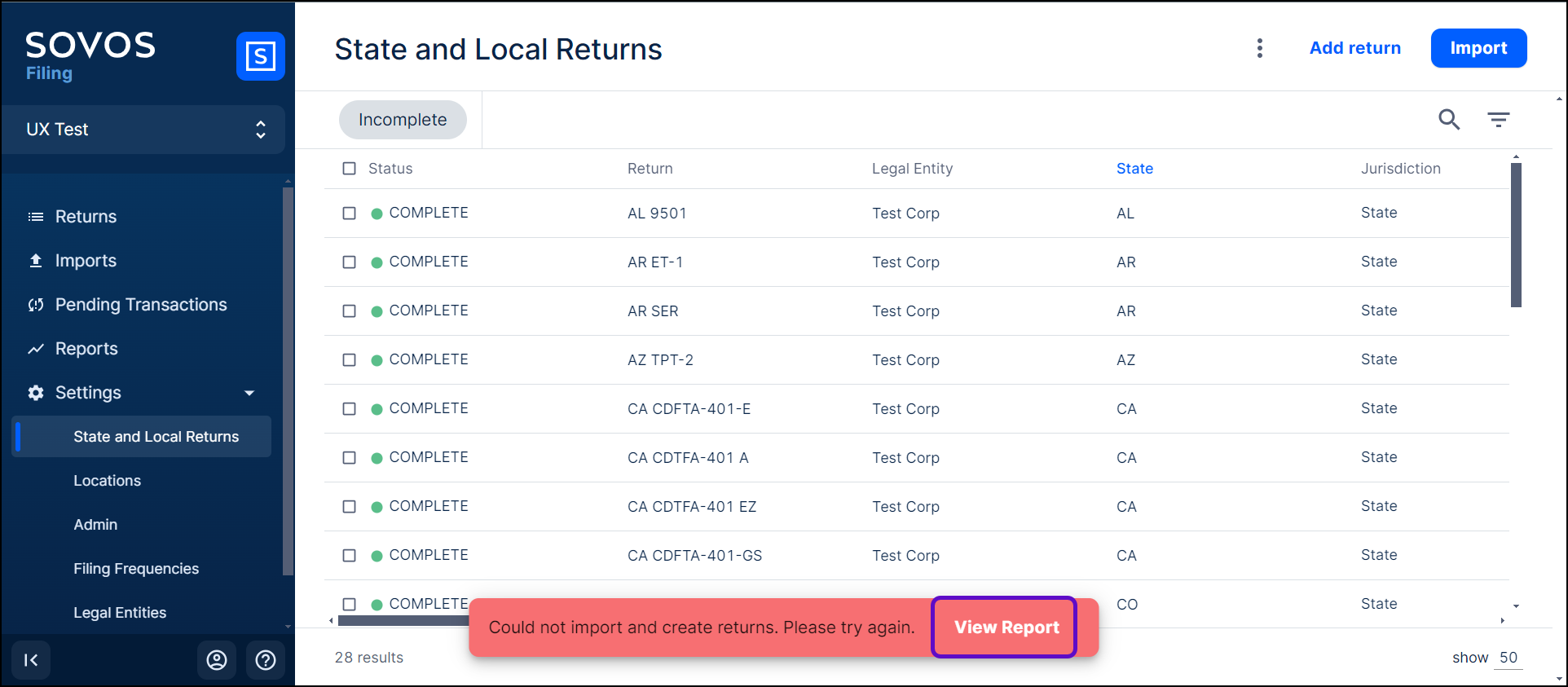Click the Sovos S logo icon

pyautogui.click(x=260, y=56)
